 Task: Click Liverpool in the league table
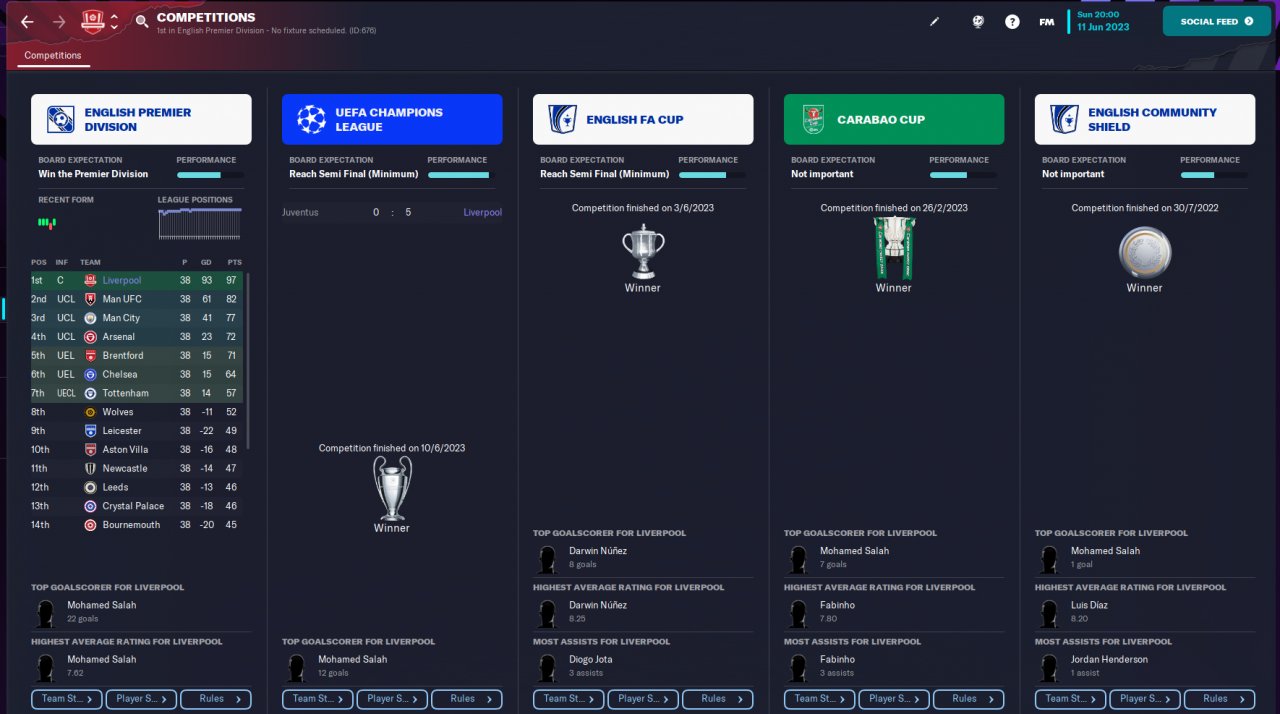tap(122, 281)
